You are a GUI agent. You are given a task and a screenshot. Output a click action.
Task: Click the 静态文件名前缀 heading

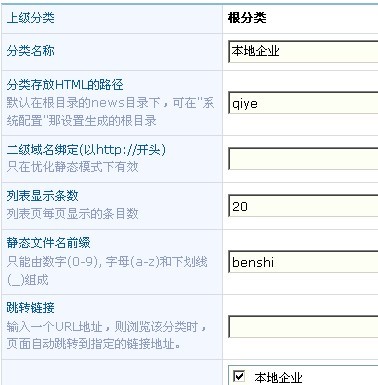click(x=48, y=242)
